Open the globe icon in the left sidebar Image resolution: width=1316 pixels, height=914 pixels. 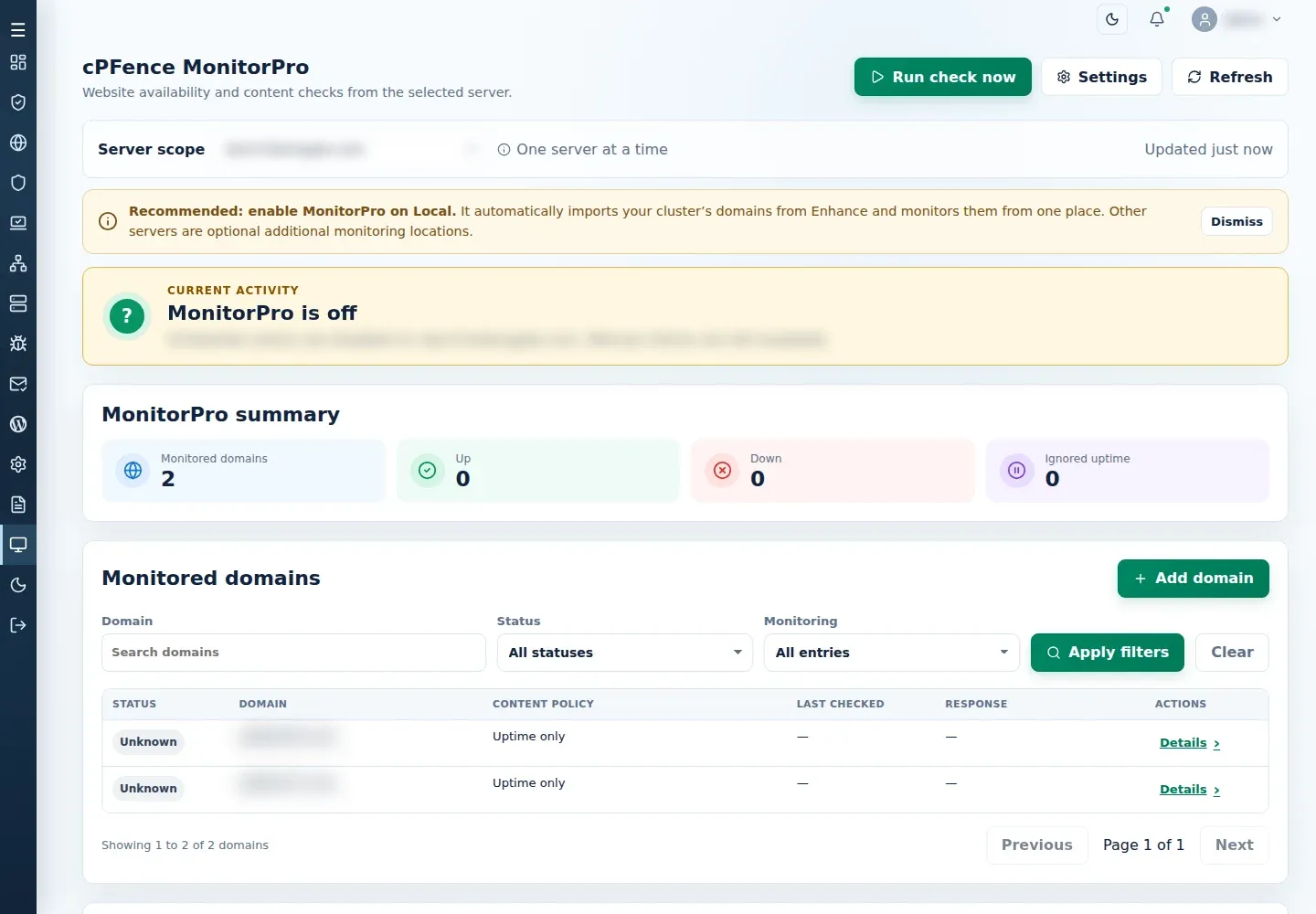pos(18,143)
